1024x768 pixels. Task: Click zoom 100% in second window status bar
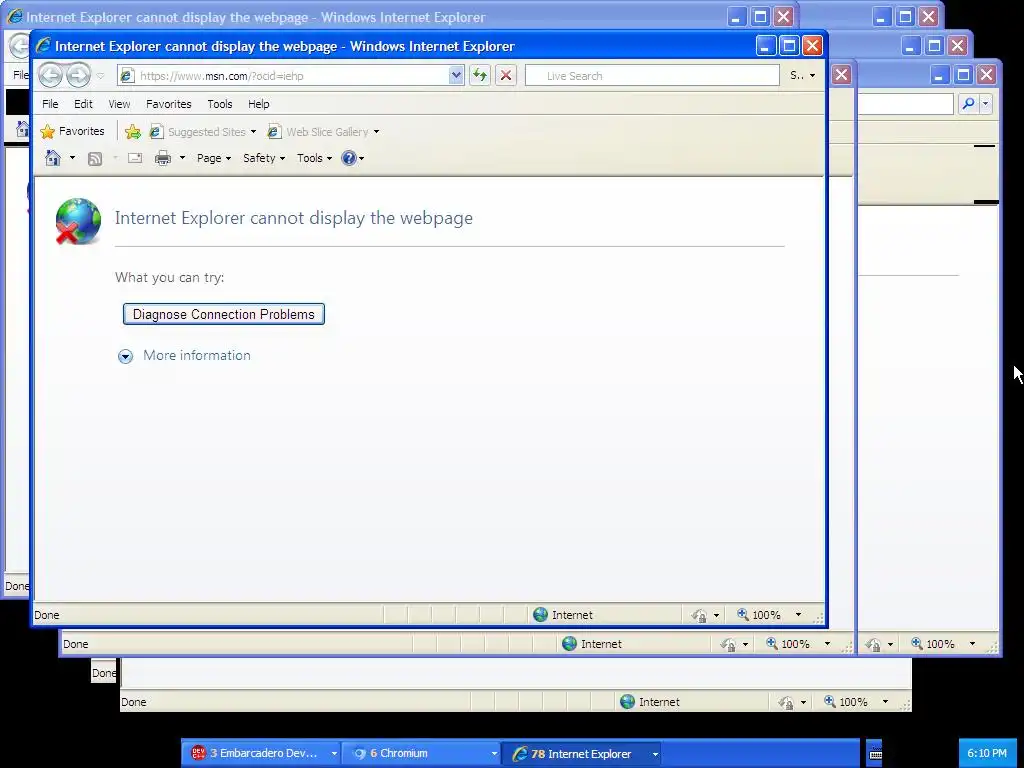click(x=787, y=644)
